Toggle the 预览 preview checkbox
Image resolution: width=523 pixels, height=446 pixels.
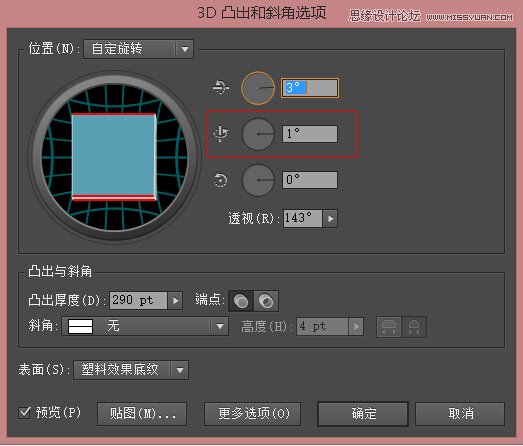point(24,413)
